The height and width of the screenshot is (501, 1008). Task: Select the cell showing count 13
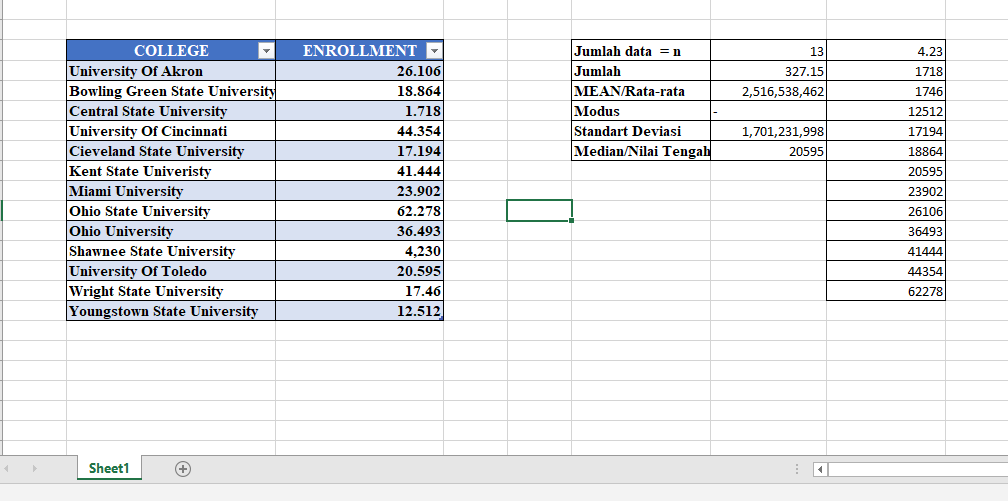pyautogui.click(x=768, y=50)
